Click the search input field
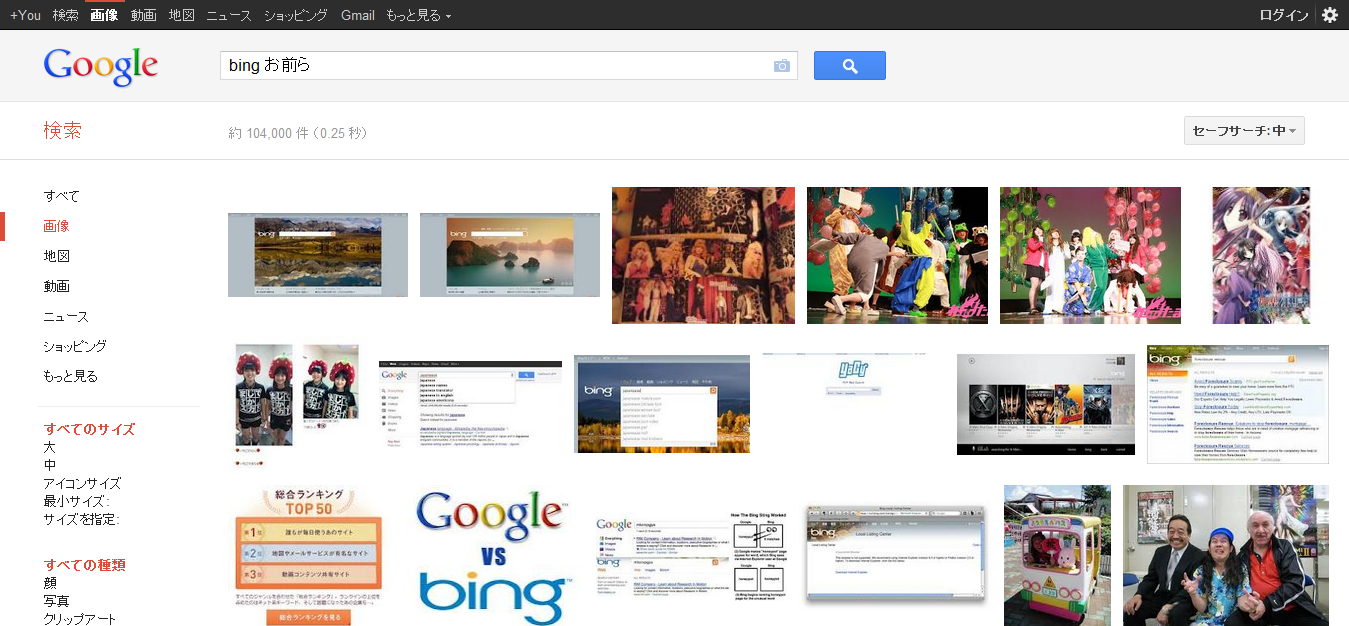Viewport: 1349px width, 626px height. click(495, 66)
